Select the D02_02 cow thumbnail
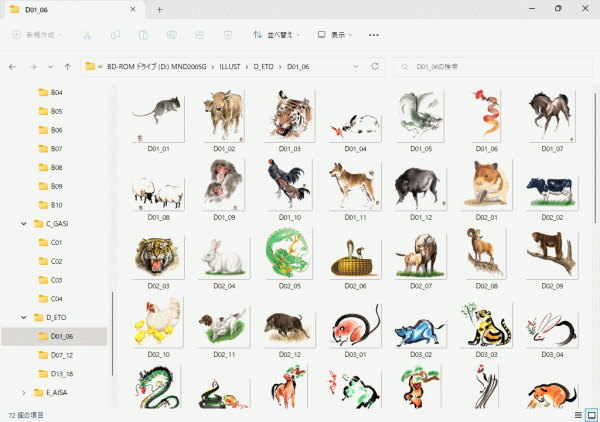The image size is (600, 422). coord(552,193)
